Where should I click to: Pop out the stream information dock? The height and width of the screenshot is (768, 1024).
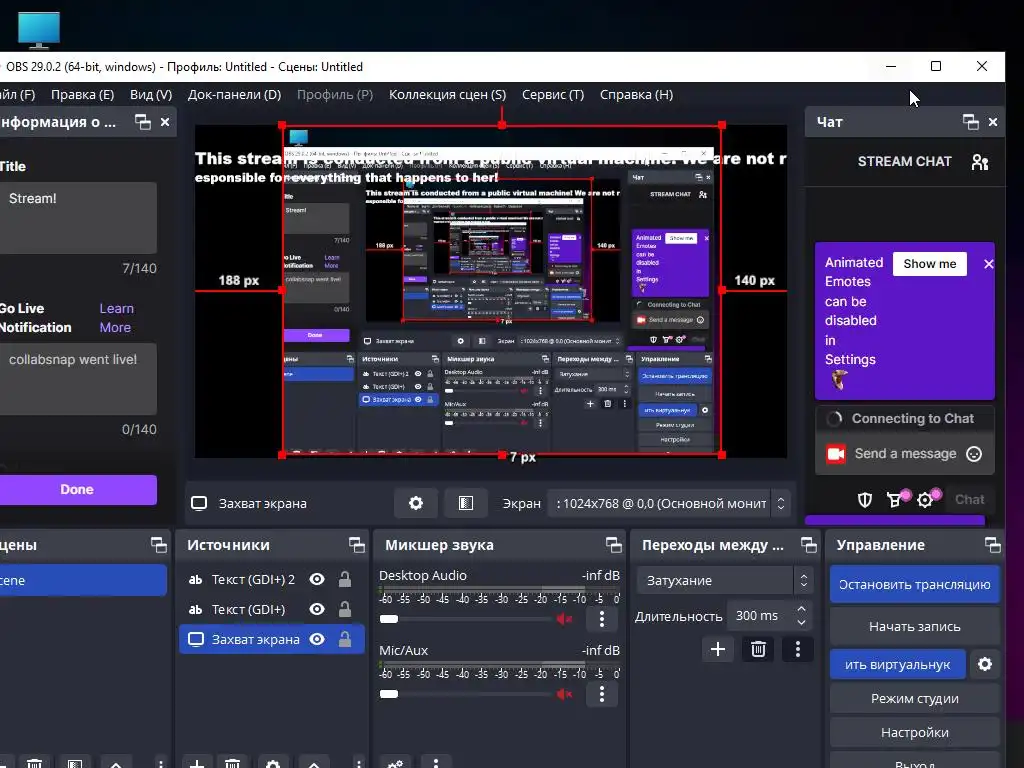pyautogui.click(x=142, y=122)
